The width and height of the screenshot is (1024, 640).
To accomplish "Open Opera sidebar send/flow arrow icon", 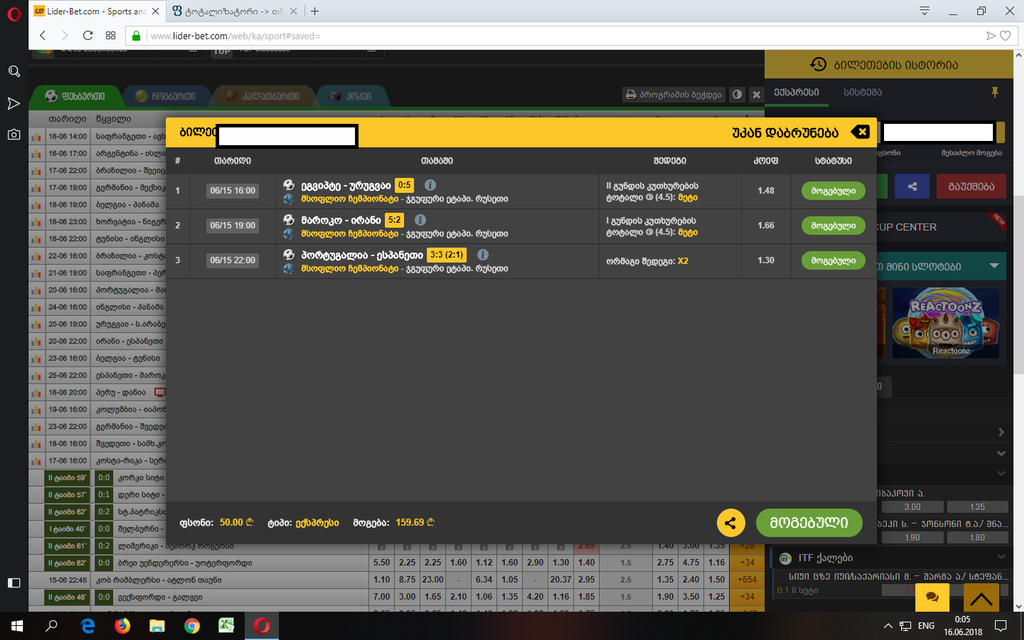I will [14, 103].
